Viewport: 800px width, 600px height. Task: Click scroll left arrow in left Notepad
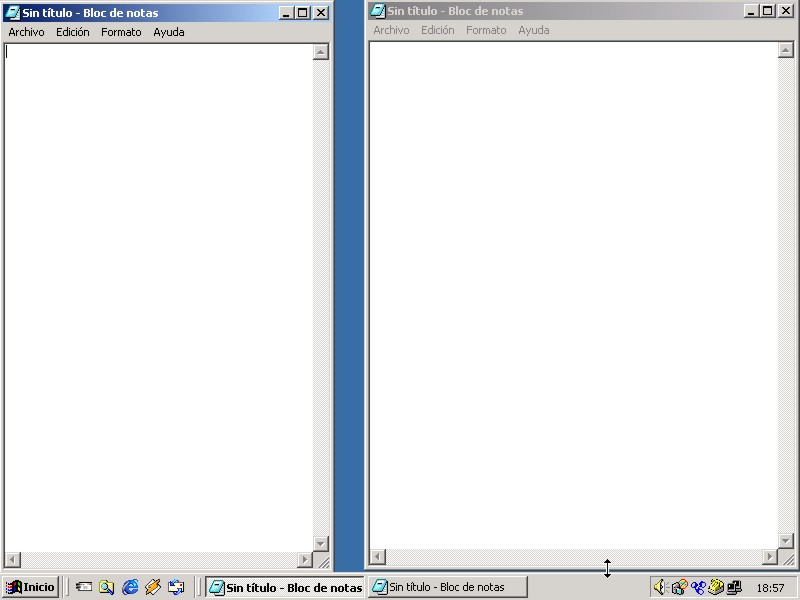click(12, 560)
